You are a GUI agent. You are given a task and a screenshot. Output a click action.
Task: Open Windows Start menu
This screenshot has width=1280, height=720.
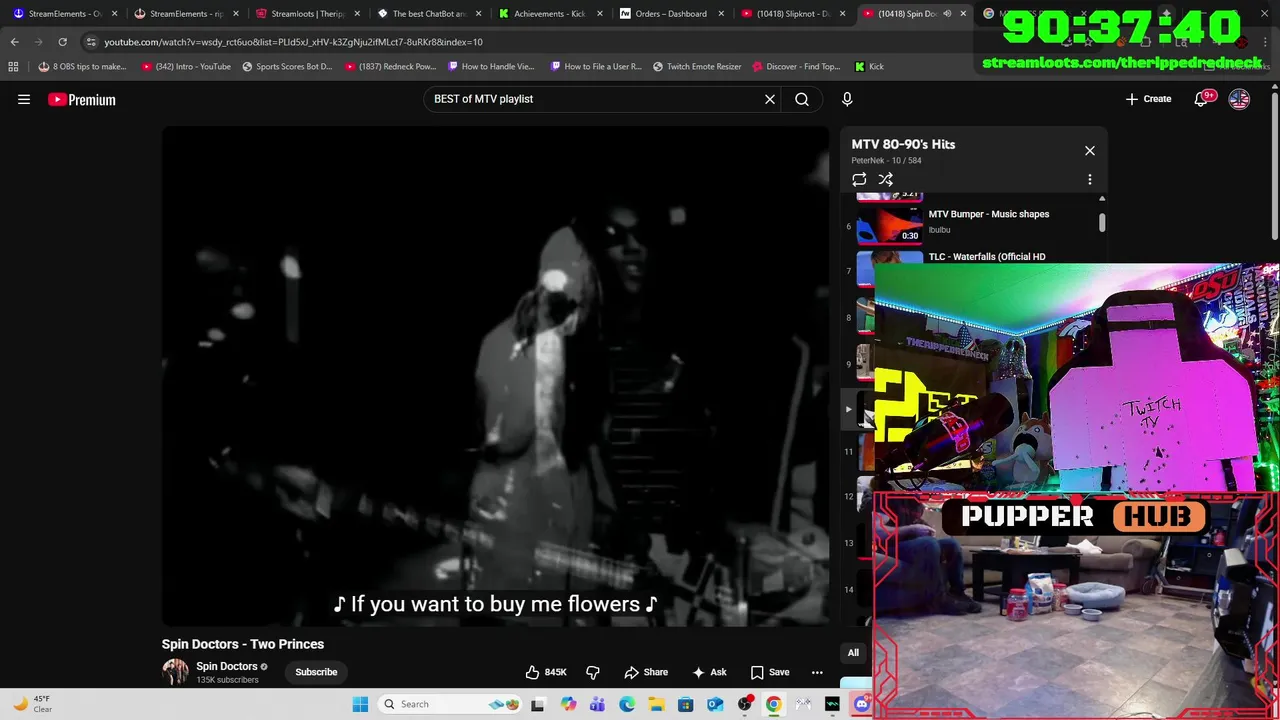pyautogui.click(x=360, y=704)
